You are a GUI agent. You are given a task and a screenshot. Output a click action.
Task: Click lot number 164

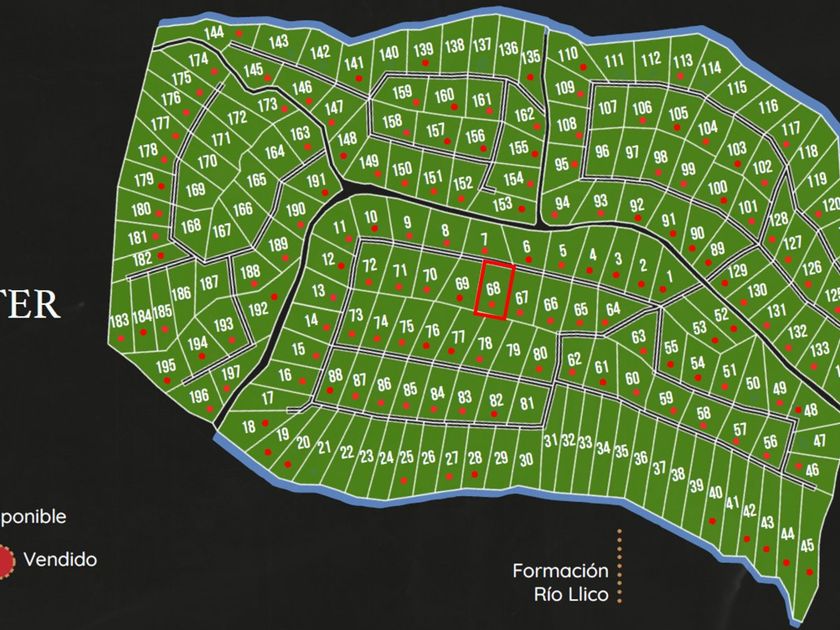pyautogui.click(x=274, y=152)
